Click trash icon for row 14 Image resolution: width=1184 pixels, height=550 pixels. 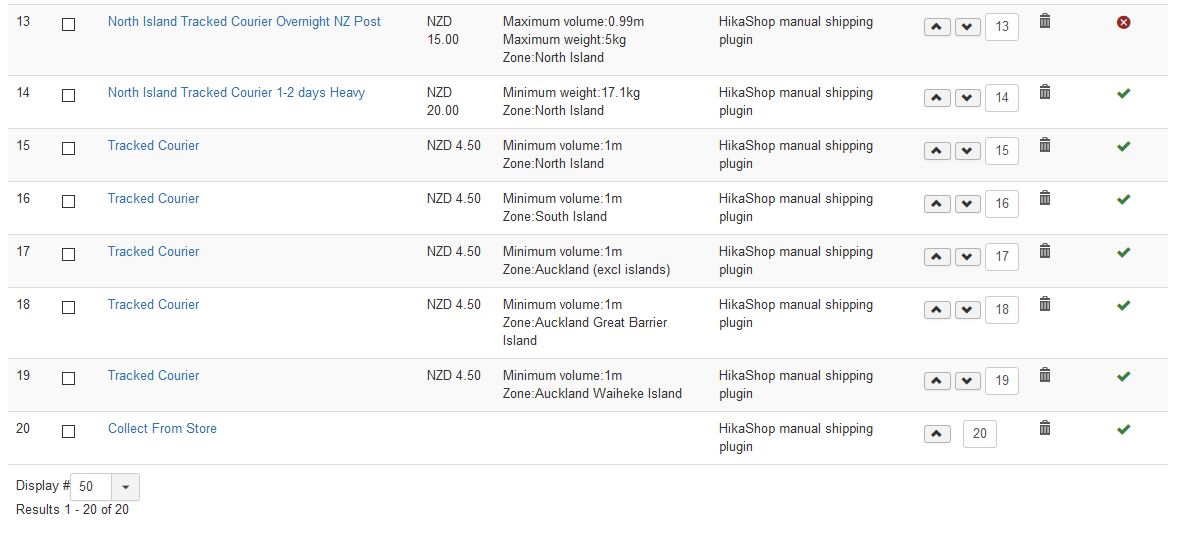click(x=1044, y=92)
